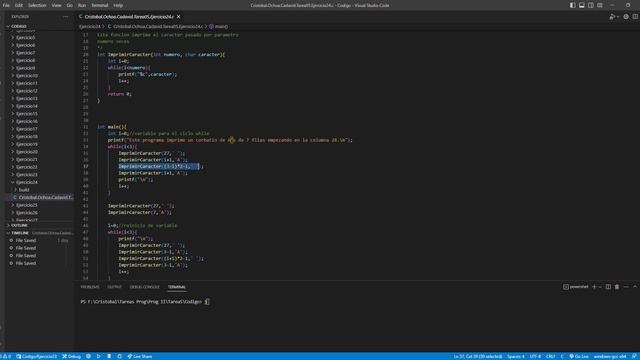
Task: Create a new terminal with plus icon
Action: point(594,287)
